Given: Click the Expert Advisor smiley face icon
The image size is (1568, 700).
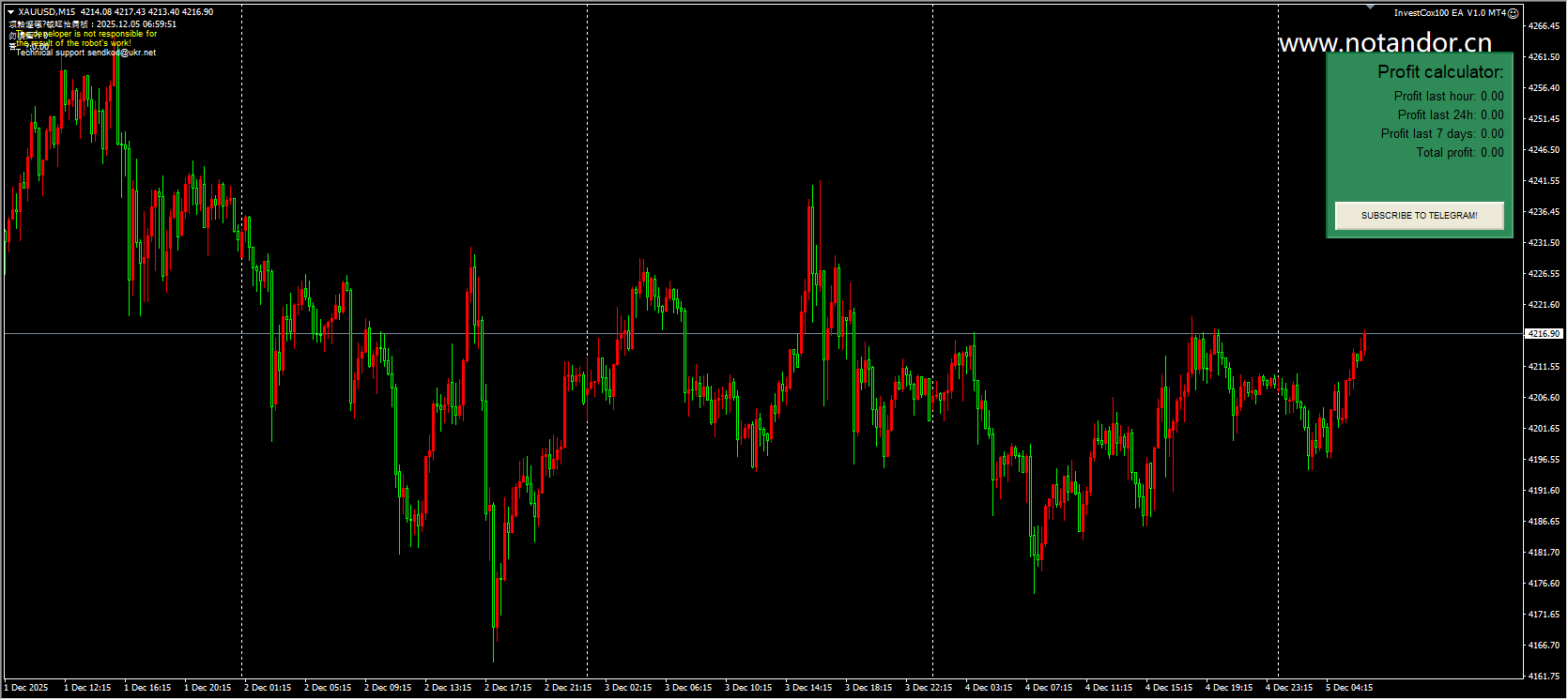Looking at the screenshot, I should click(x=1513, y=13).
